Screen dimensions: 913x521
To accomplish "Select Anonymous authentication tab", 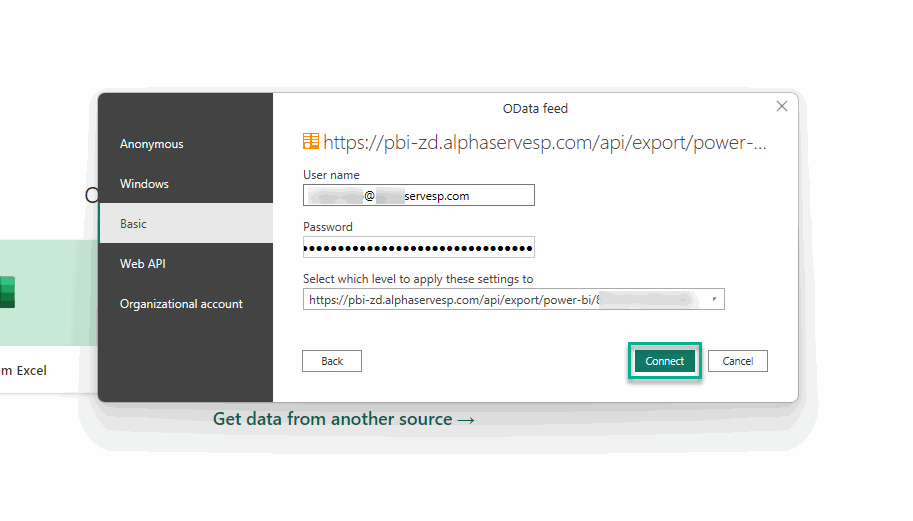I will pyautogui.click(x=152, y=144).
